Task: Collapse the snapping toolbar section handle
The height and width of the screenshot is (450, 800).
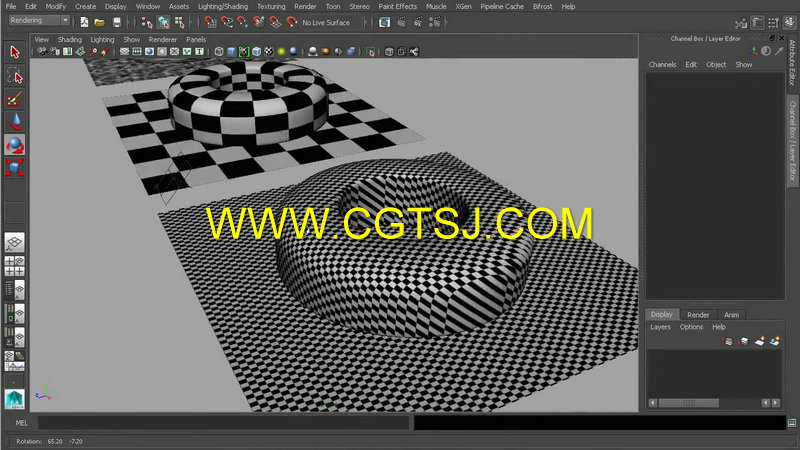Action: point(200,22)
